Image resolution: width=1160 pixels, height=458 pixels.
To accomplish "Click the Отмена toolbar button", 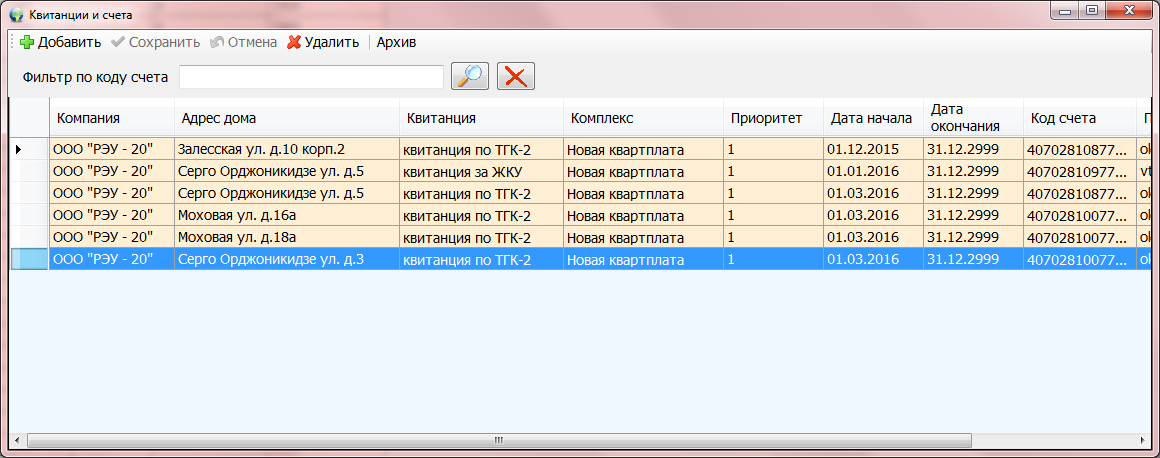I will coord(243,42).
